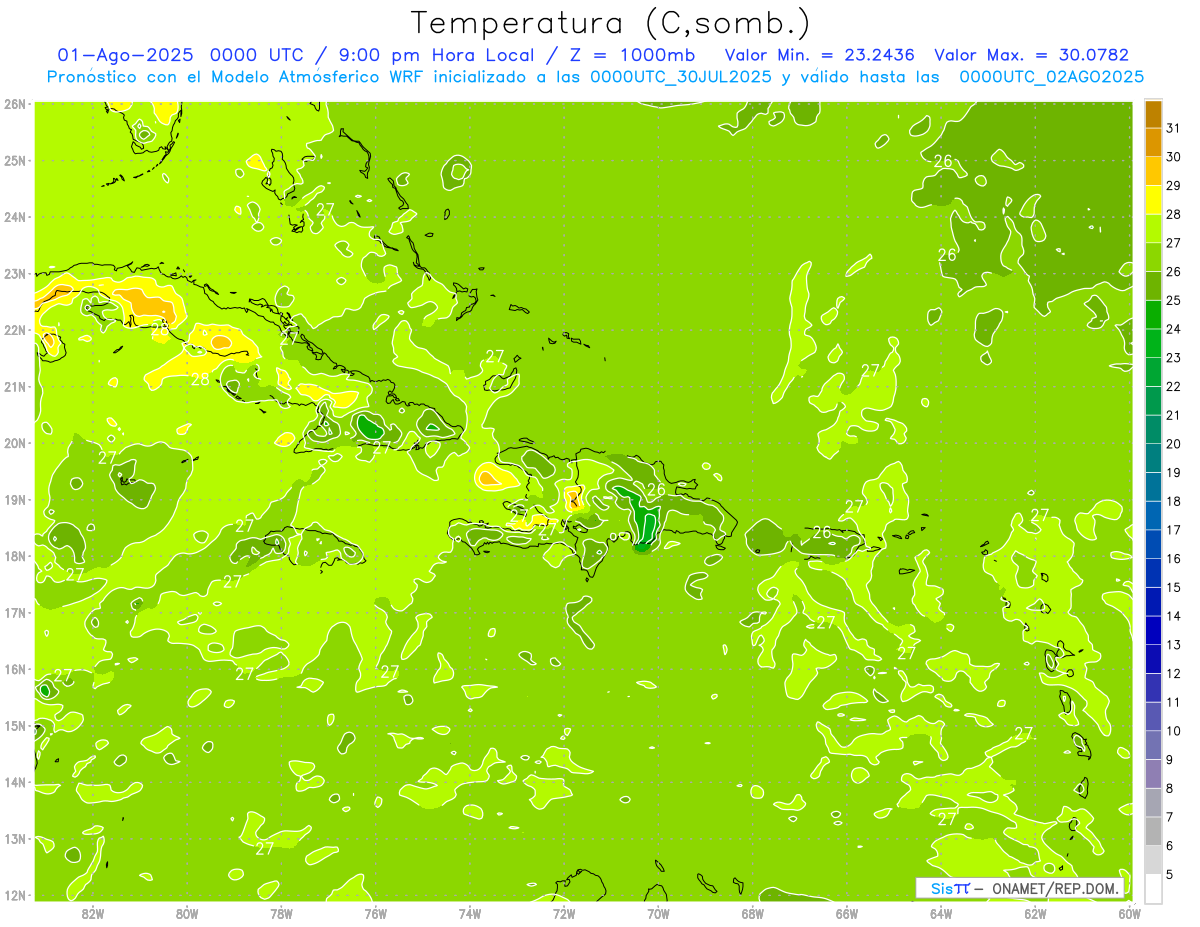Pick the green swatch between 24 and 25
Image resolution: width=1200 pixels, height=927 pixels.
(1153, 314)
